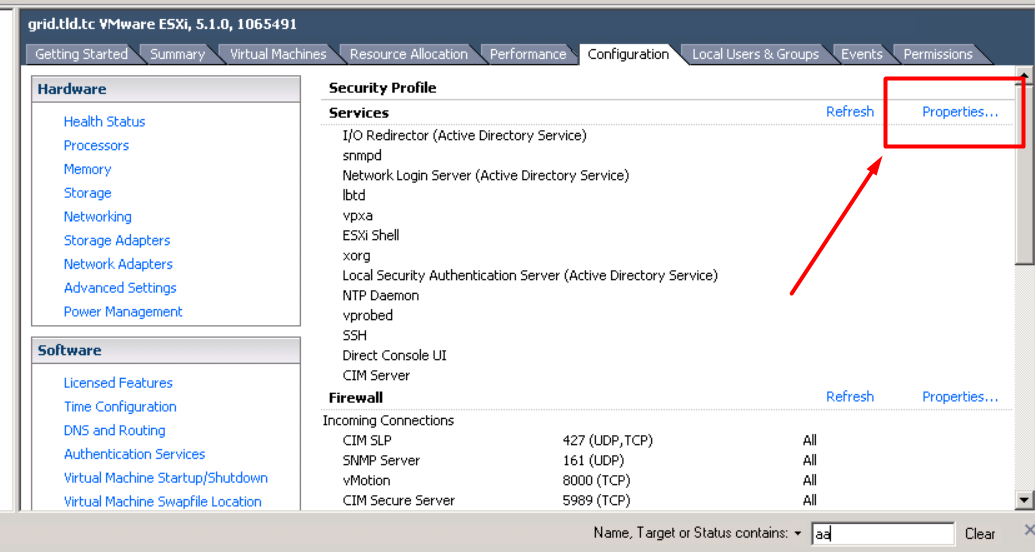Screen dimensions: 1035x552
Task: Open Power Management settings
Action: click(x=123, y=312)
